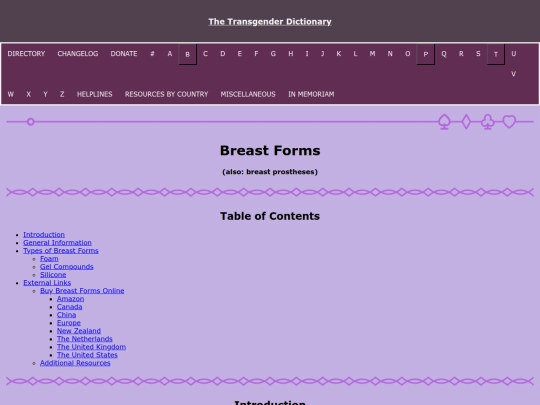Select the highlighted letter T
The width and height of the screenshot is (540, 405).
496,54
